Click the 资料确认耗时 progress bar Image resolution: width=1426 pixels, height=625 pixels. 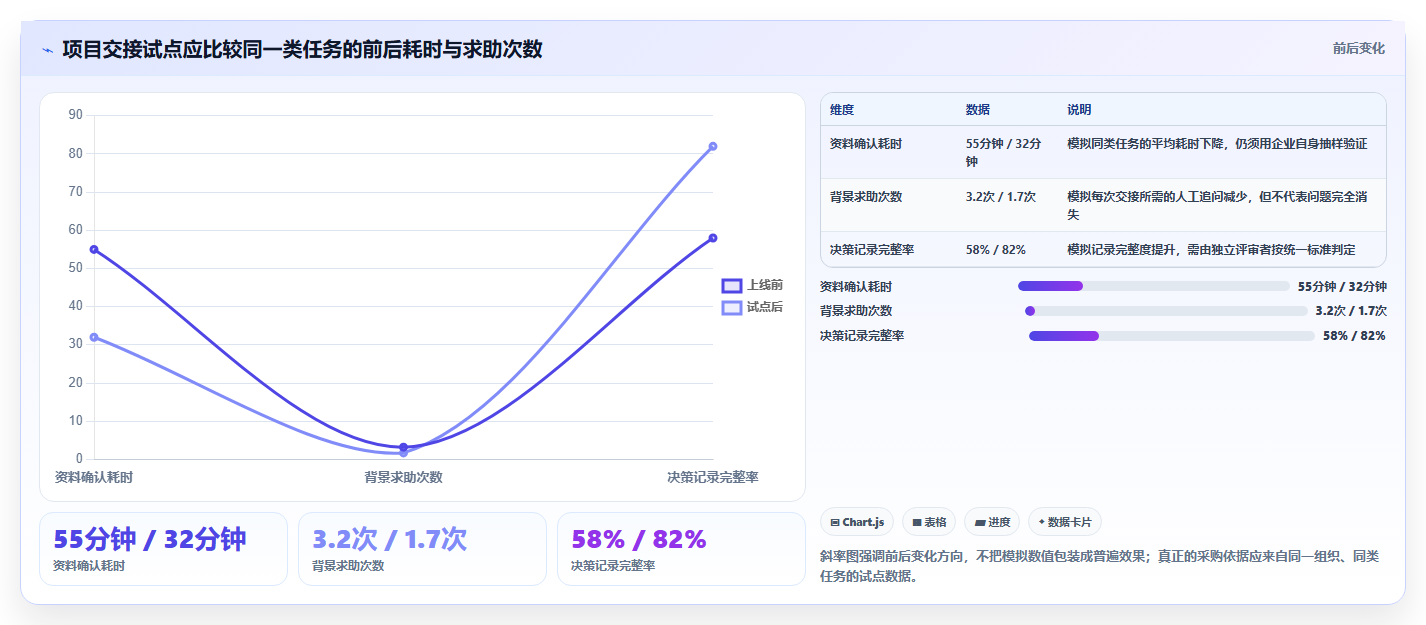1153,286
